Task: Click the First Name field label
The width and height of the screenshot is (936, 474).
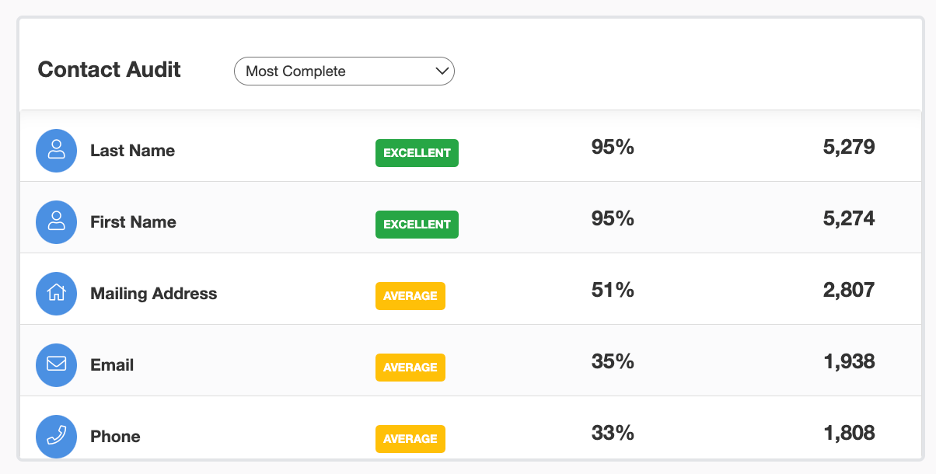Action: 133,222
